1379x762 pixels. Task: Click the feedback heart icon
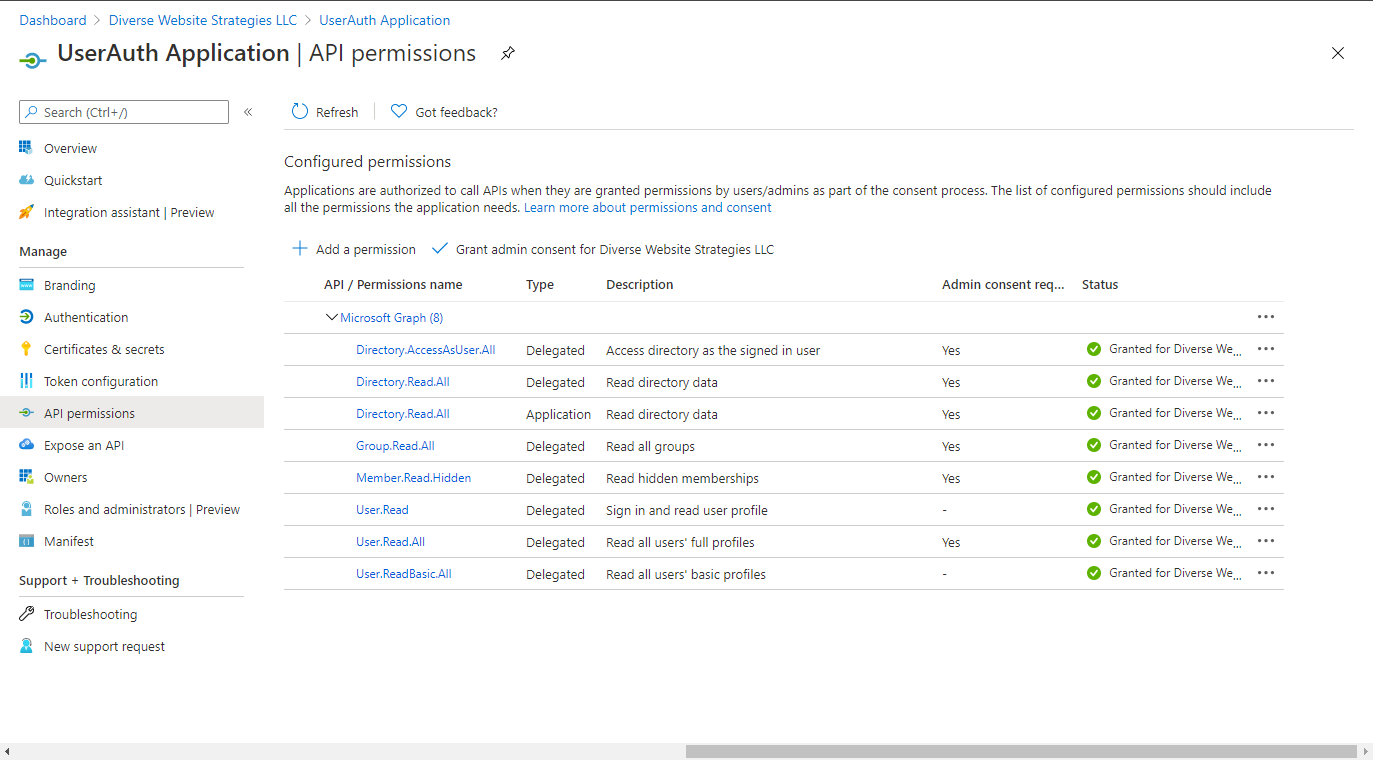399,112
